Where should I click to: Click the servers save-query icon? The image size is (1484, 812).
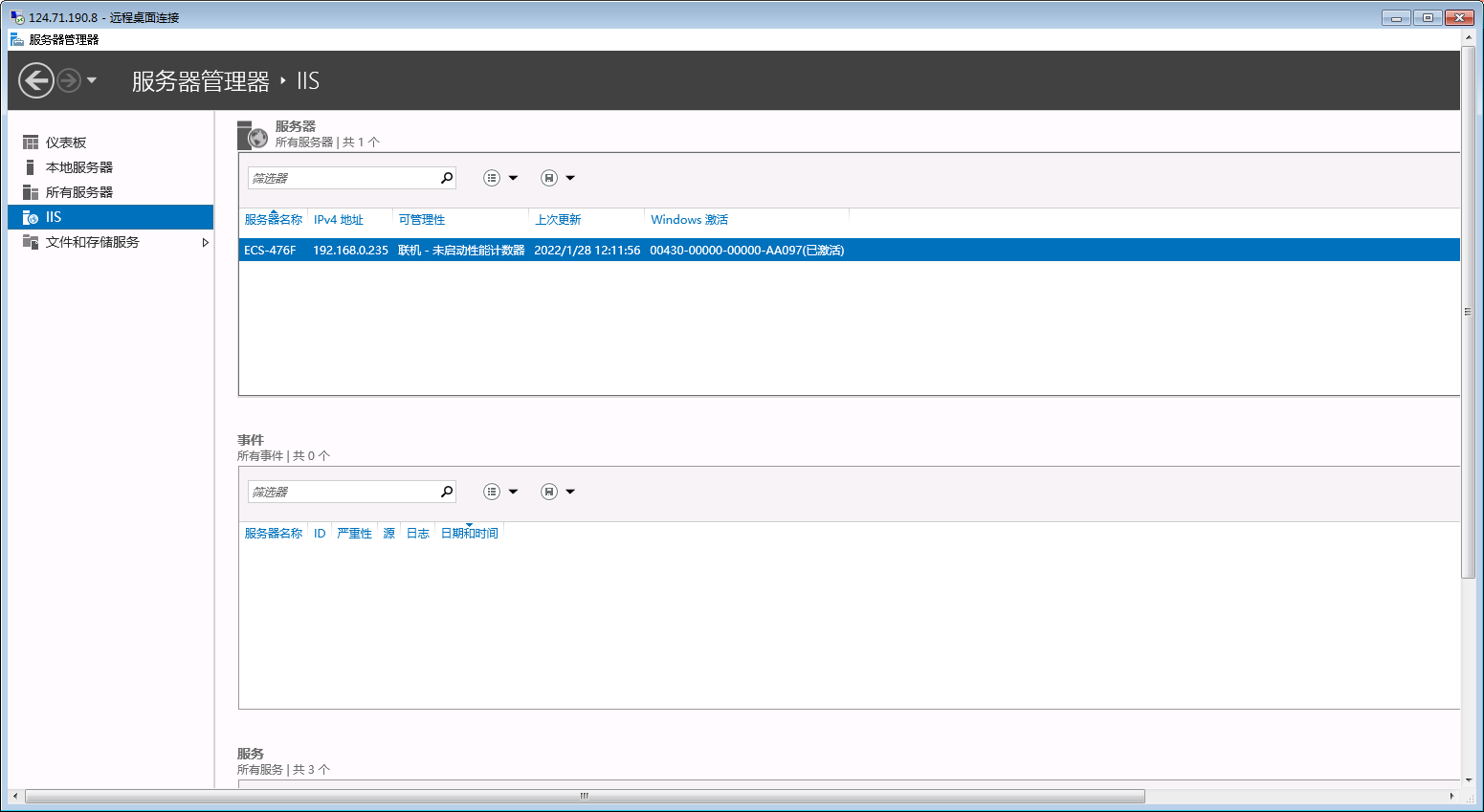[549, 178]
